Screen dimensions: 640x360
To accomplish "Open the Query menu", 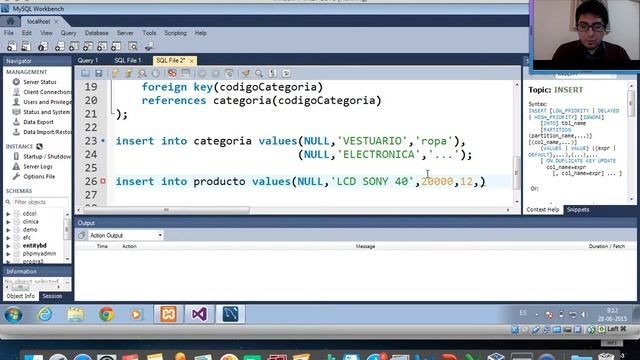I will click(x=68, y=33).
